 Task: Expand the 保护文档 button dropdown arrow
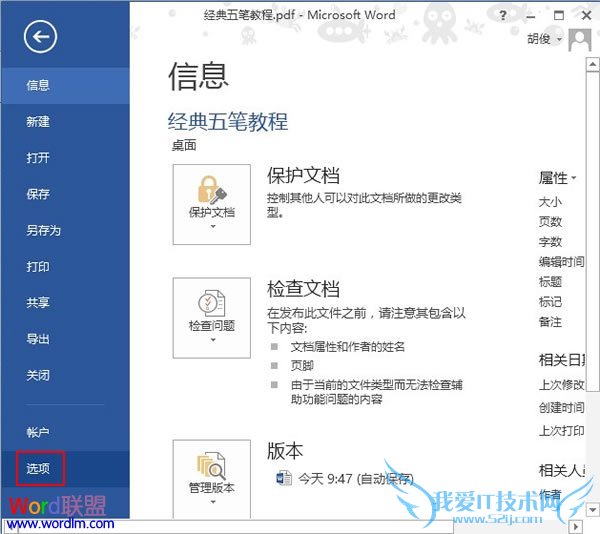point(213,227)
